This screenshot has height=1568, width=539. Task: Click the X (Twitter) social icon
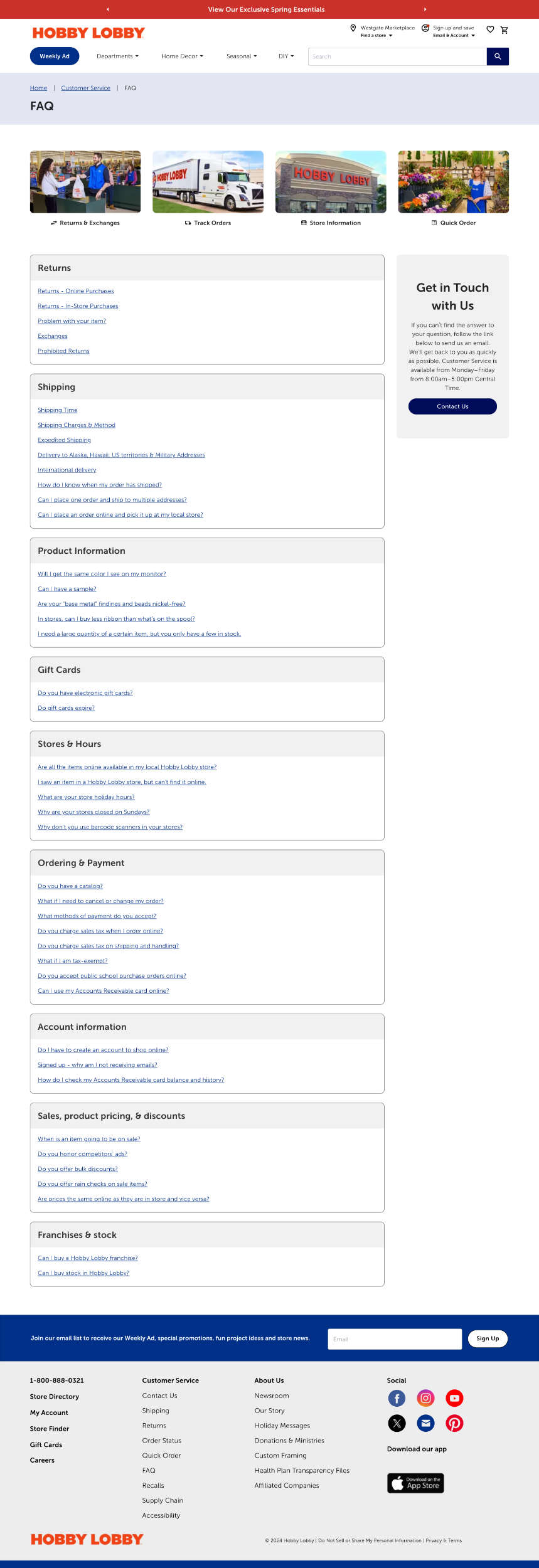tap(397, 1424)
